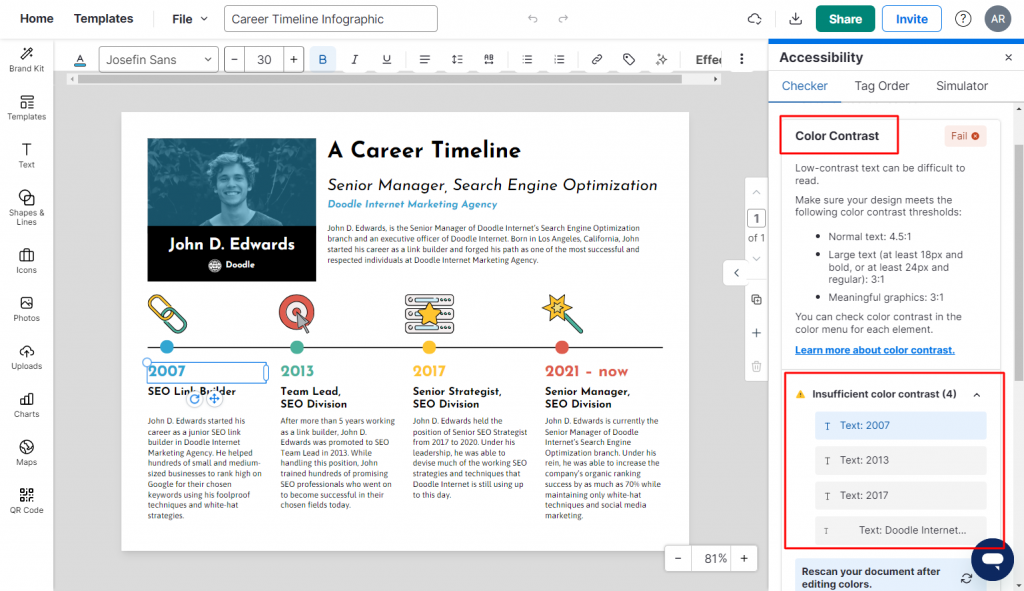The height and width of the screenshot is (591, 1024).
Task: Click the redo arrow
Action: pyautogui.click(x=563, y=19)
